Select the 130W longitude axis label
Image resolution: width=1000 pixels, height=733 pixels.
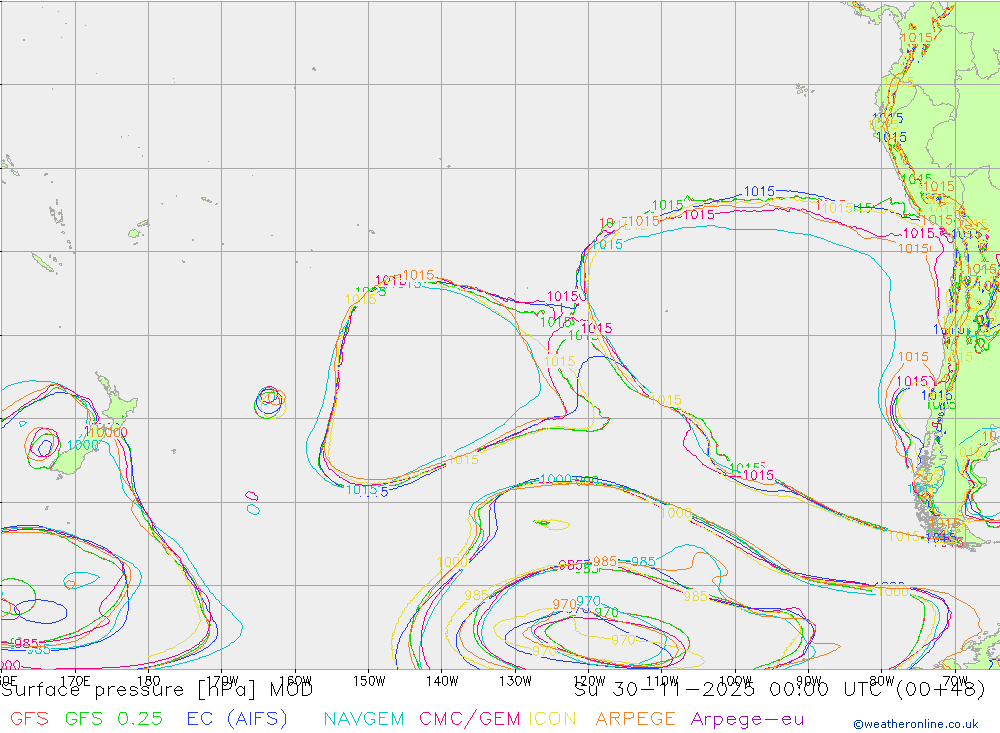coord(515,681)
